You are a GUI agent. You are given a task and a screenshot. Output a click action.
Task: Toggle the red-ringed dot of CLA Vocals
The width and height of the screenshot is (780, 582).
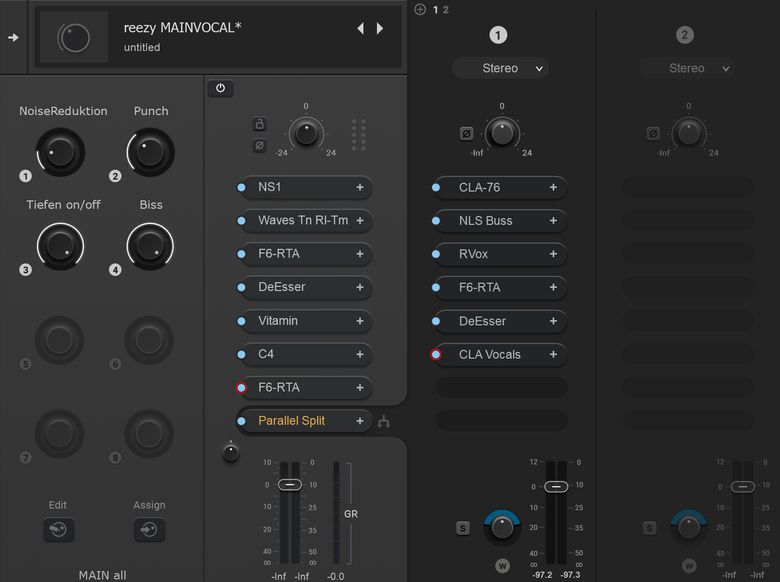pyautogui.click(x=436, y=354)
